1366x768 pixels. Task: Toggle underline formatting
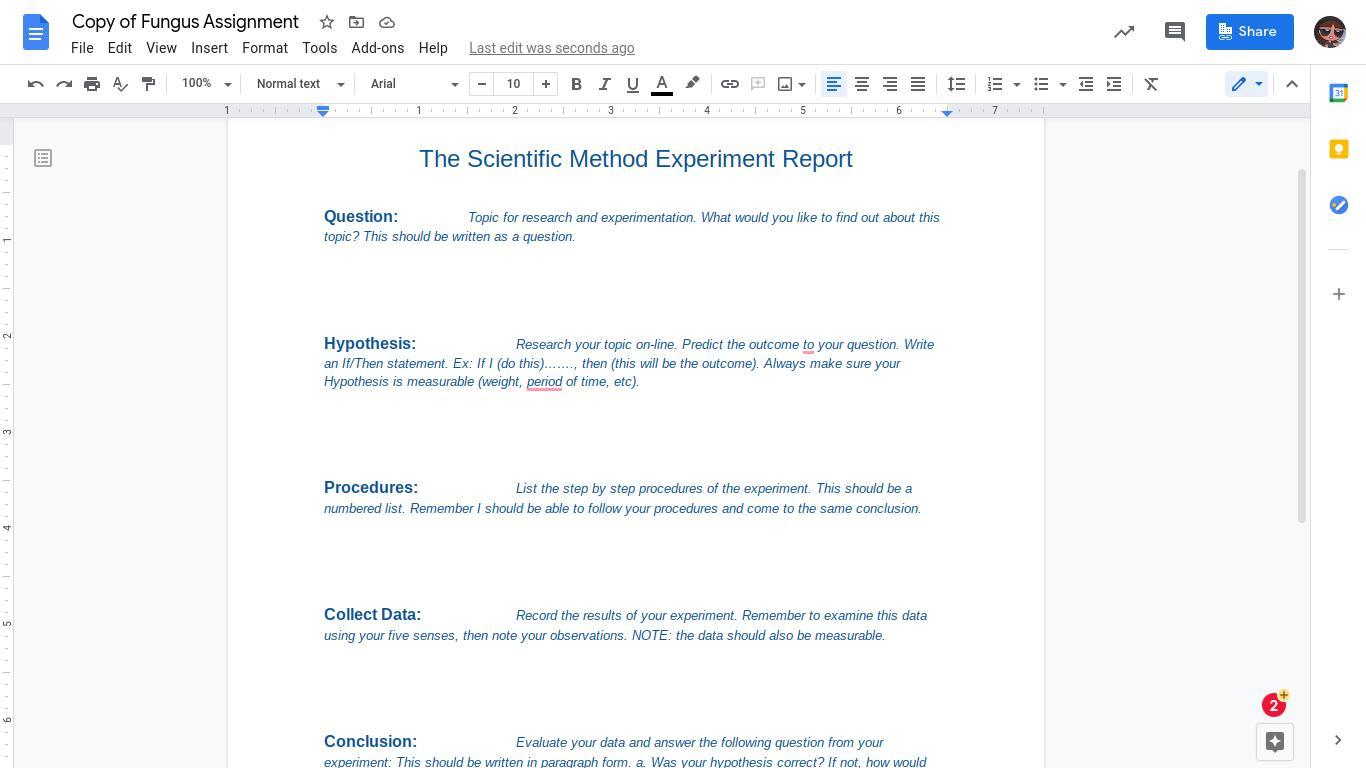click(632, 84)
